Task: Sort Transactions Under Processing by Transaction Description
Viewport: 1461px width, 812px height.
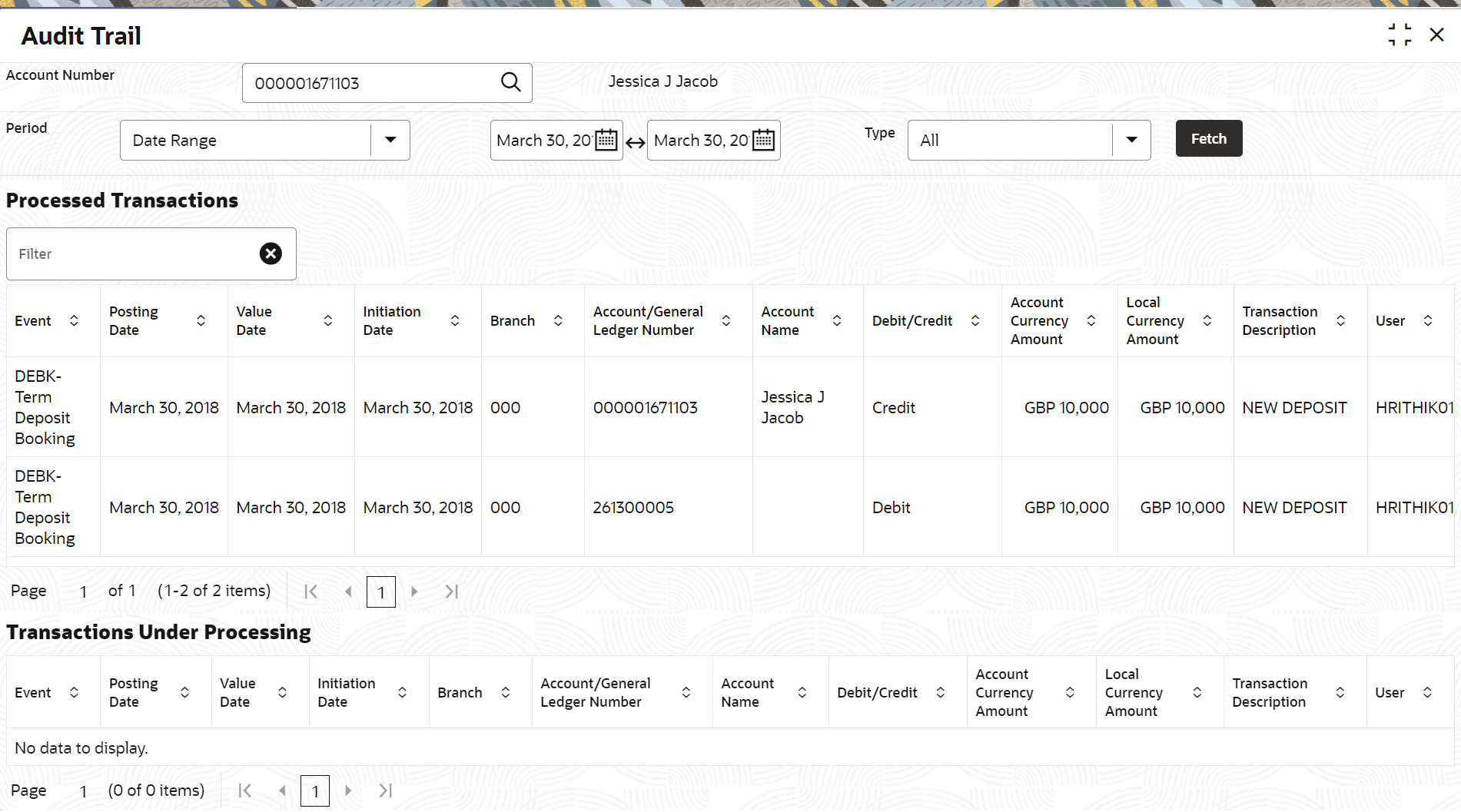Action: click(x=1340, y=692)
